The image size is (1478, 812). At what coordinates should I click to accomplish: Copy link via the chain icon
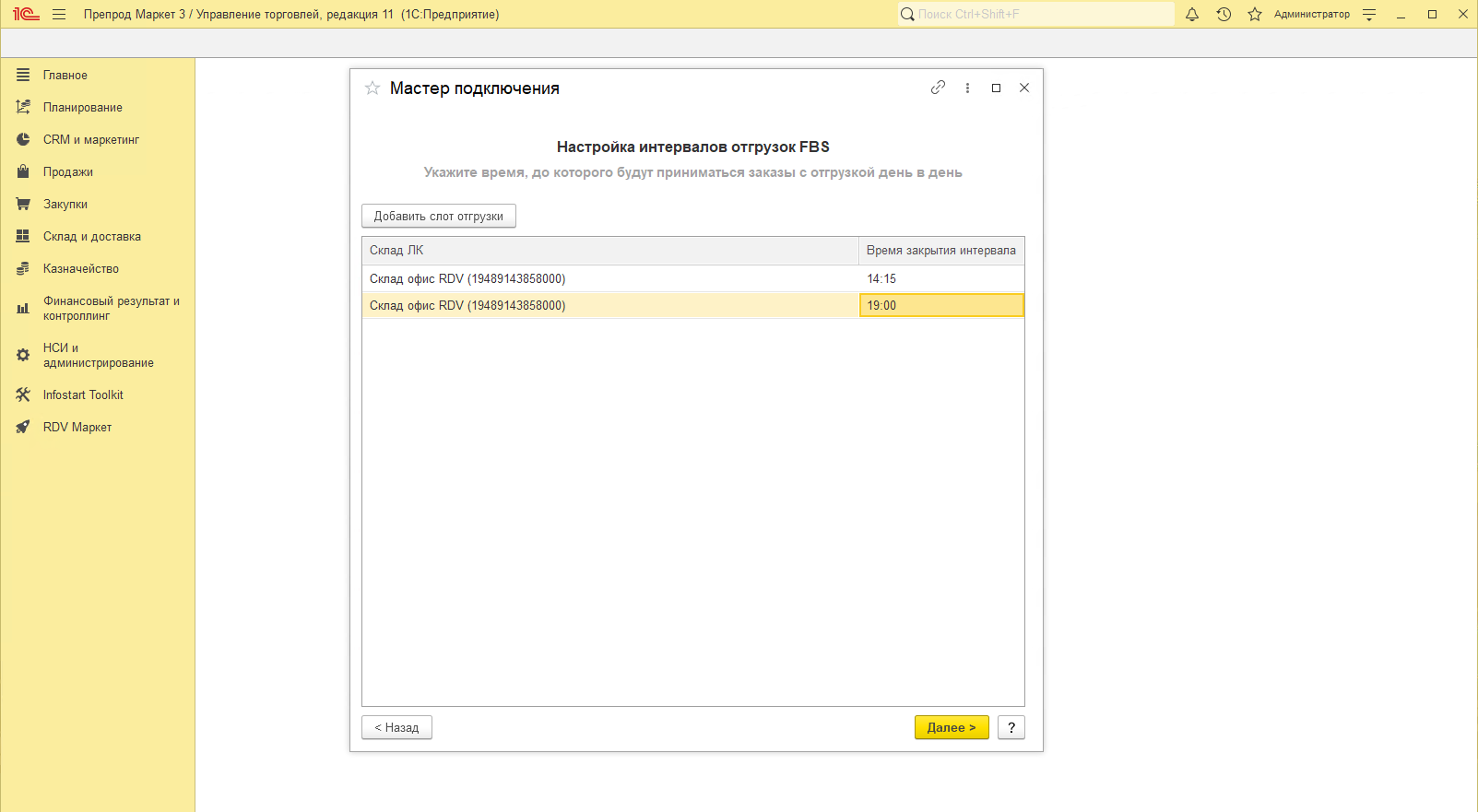938,88
